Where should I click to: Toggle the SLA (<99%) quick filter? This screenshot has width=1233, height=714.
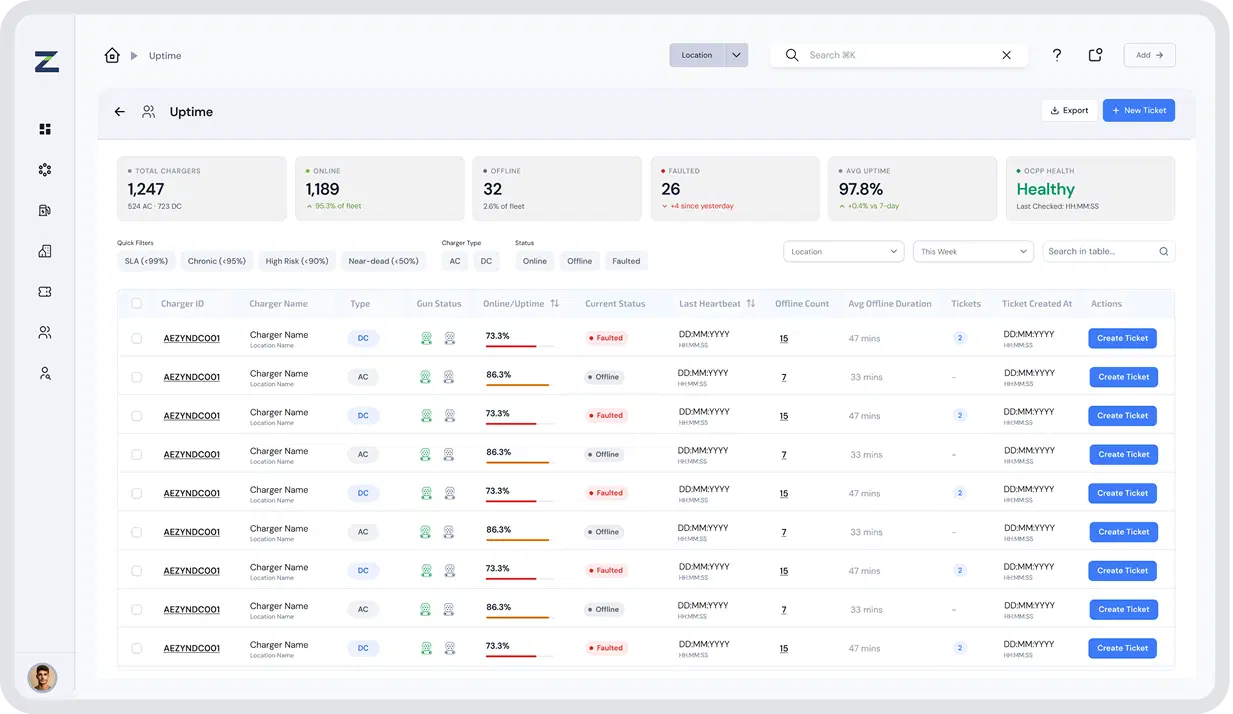[146, 261]
